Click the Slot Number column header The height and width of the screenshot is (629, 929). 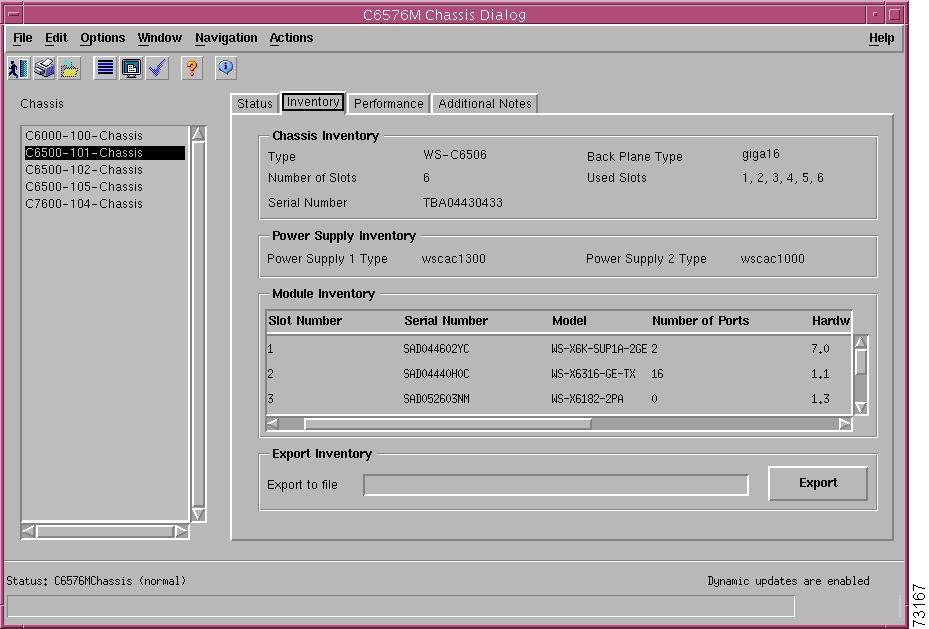[x=305, y=321]
